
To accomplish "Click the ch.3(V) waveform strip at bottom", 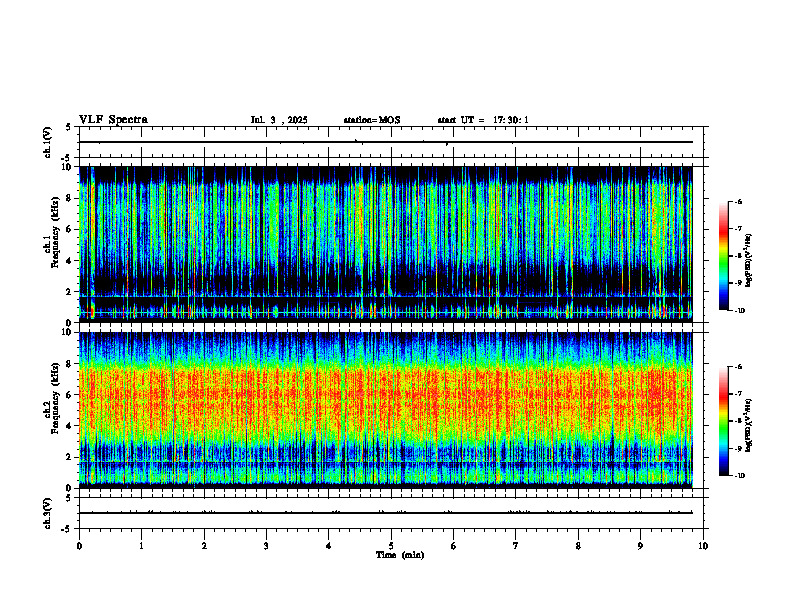I will [391, 513].
